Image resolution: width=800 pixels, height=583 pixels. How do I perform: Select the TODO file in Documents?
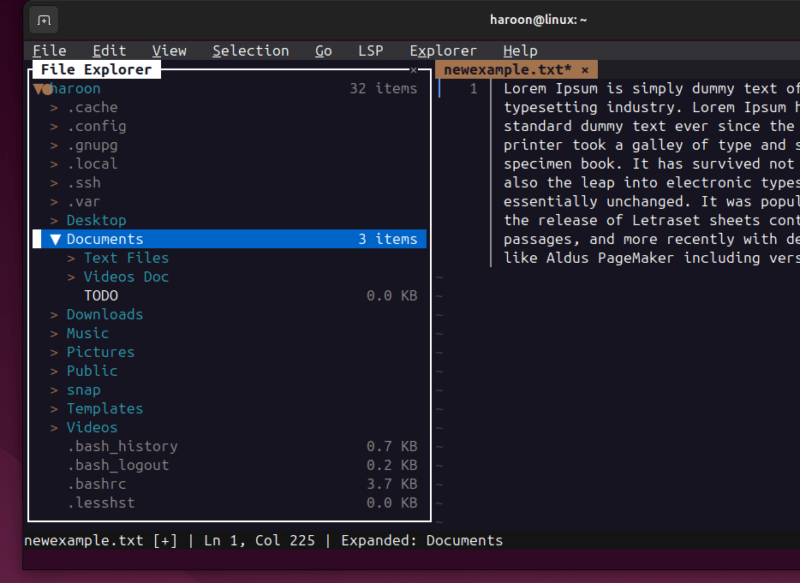tap(100, 295)
